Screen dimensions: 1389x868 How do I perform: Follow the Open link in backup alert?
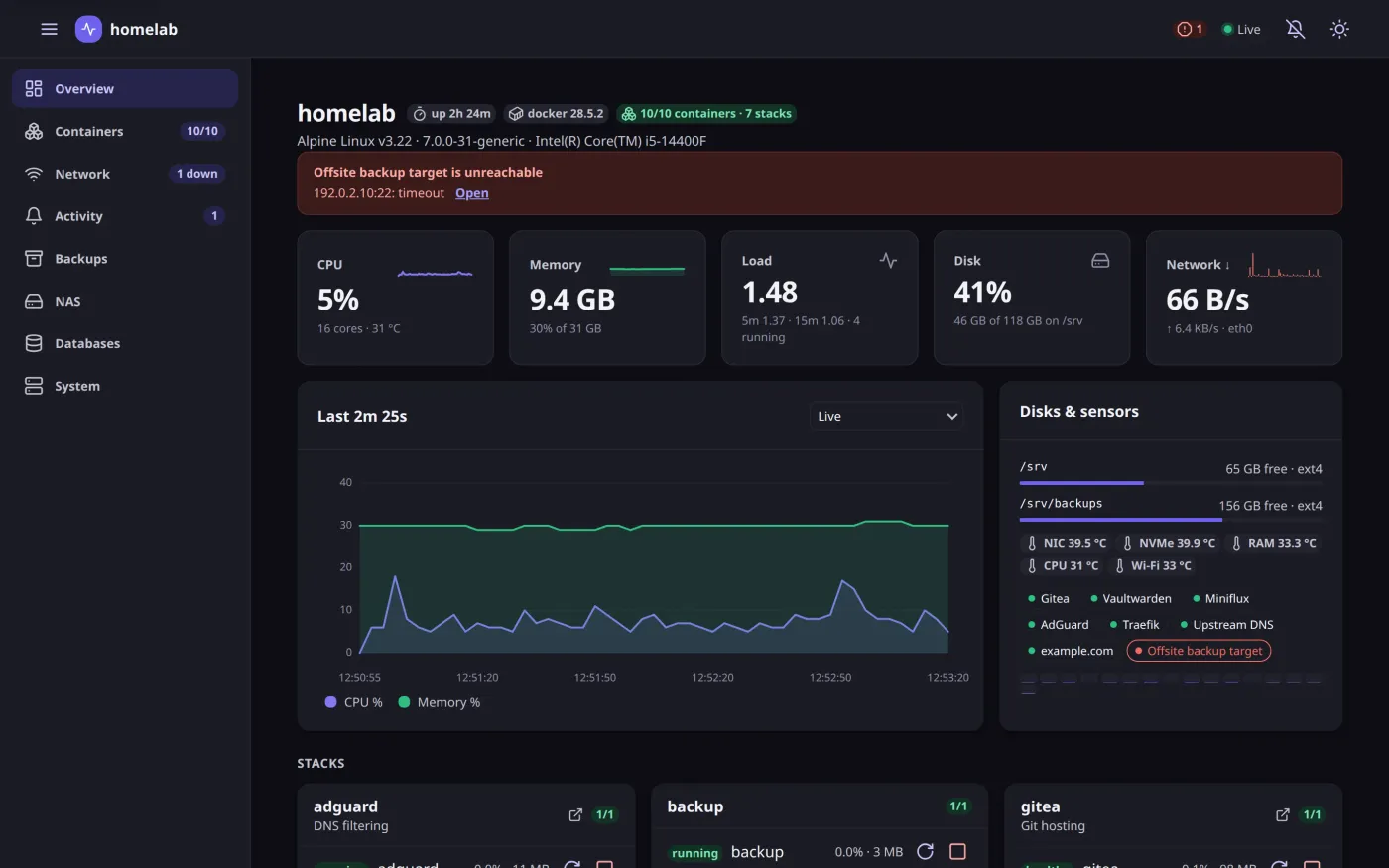point(471,193)
